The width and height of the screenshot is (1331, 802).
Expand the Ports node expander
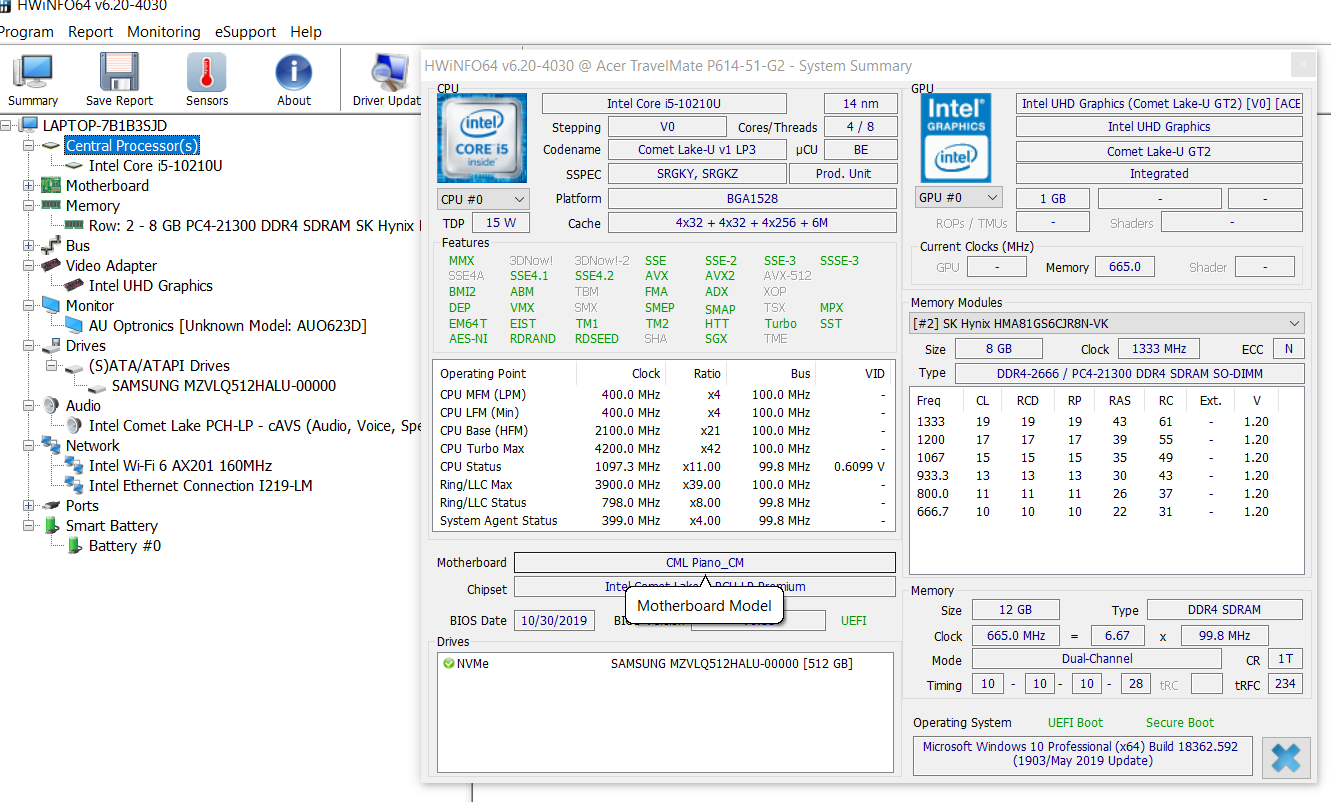[x=29, y=506]
